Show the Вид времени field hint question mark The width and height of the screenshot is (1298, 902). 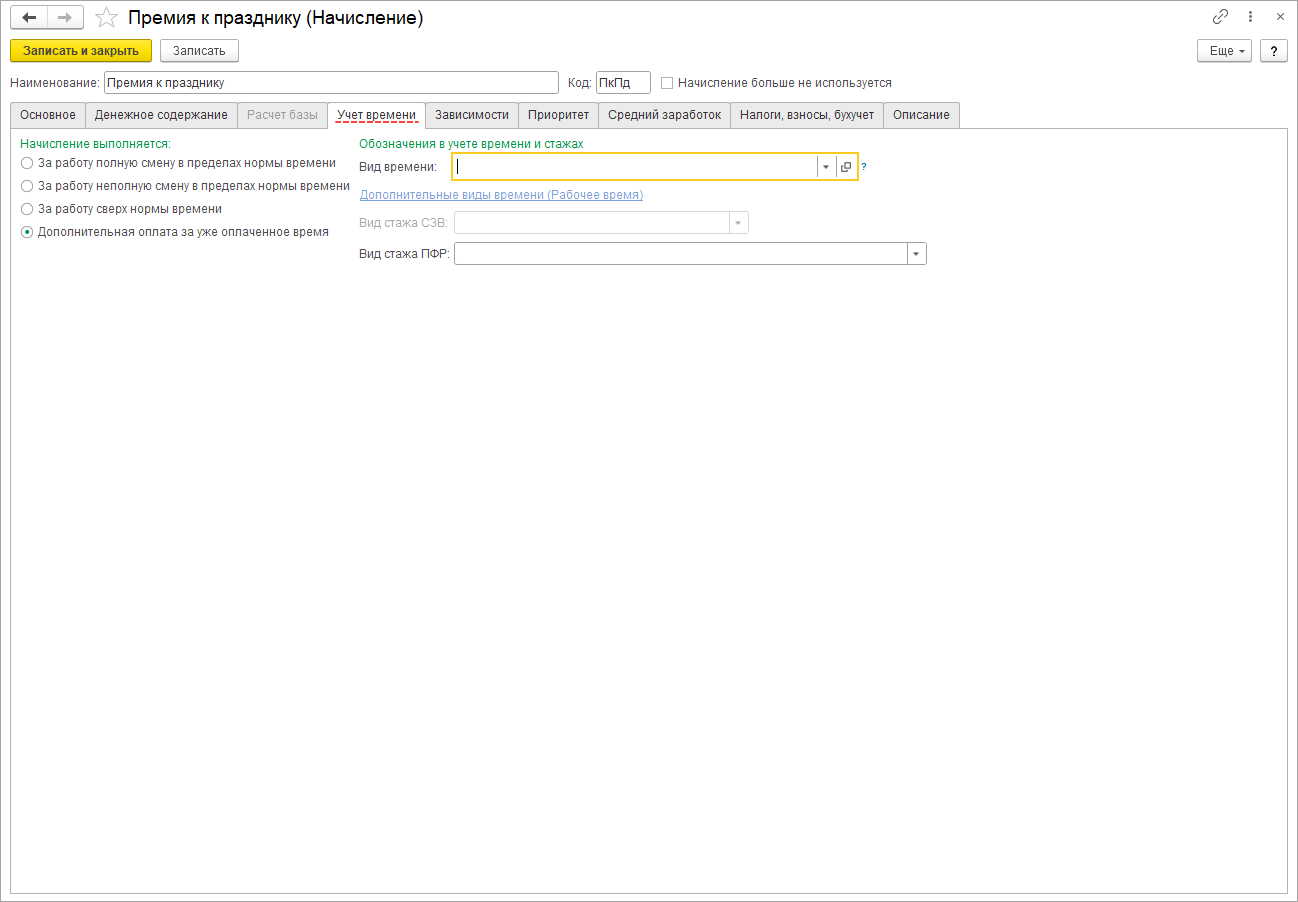click(x=864, y=167)
